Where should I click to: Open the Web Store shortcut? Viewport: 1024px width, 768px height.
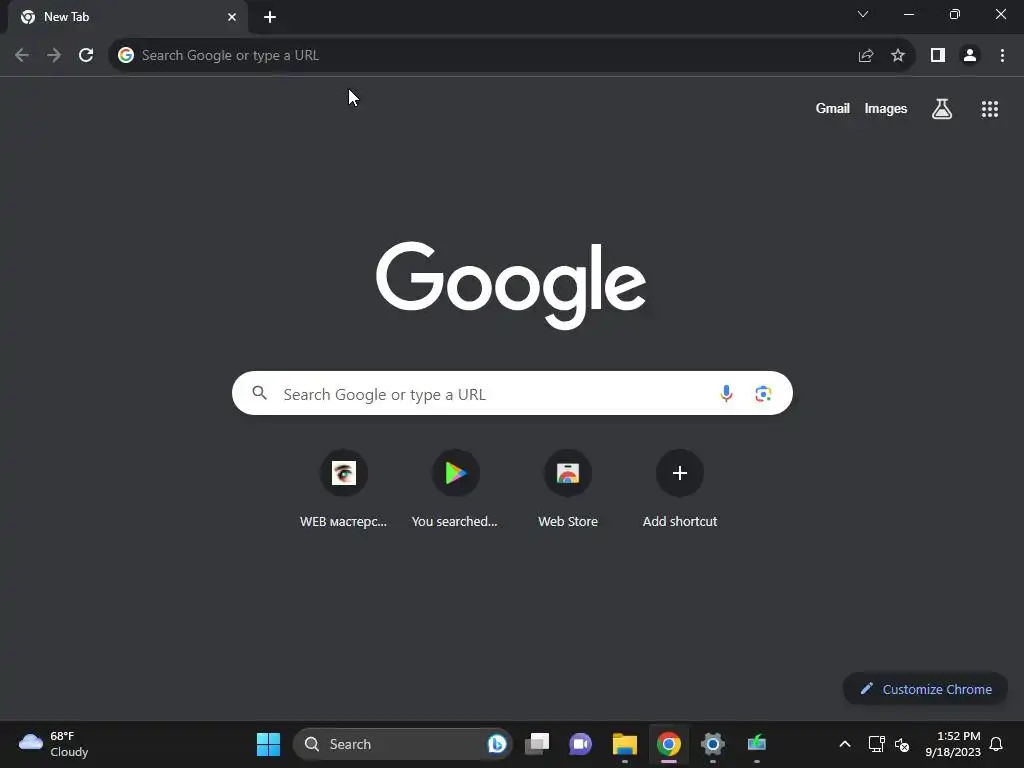pyautogui.click(x=568, y=489)
